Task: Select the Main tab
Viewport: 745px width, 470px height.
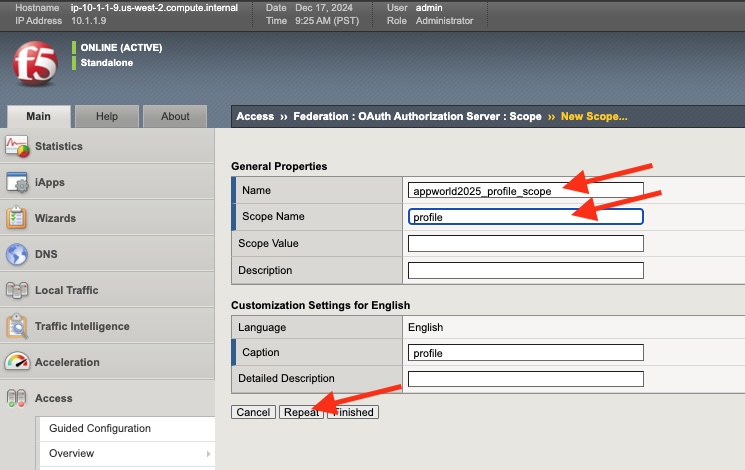Action: [x=38, y=116]
